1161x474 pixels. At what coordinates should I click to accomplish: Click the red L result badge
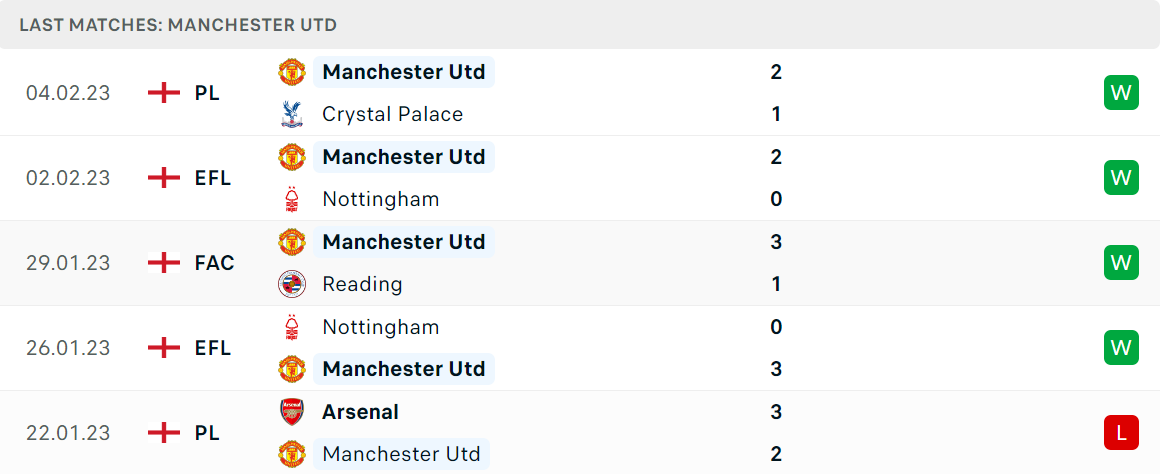1121,433
